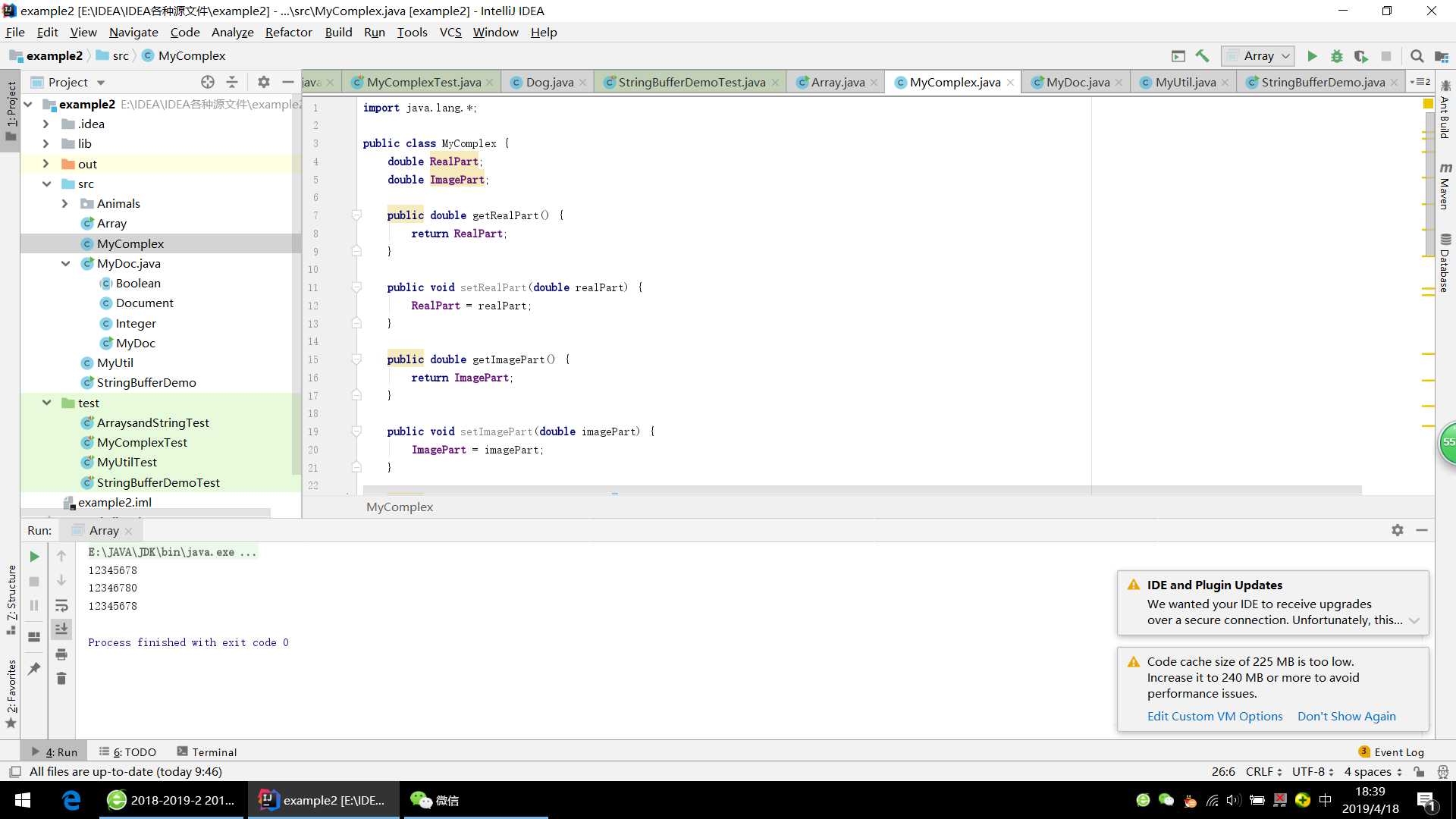Collapse MyDoc.java node
This screenshot has width=1456, height=819.
tap(66, 264)
